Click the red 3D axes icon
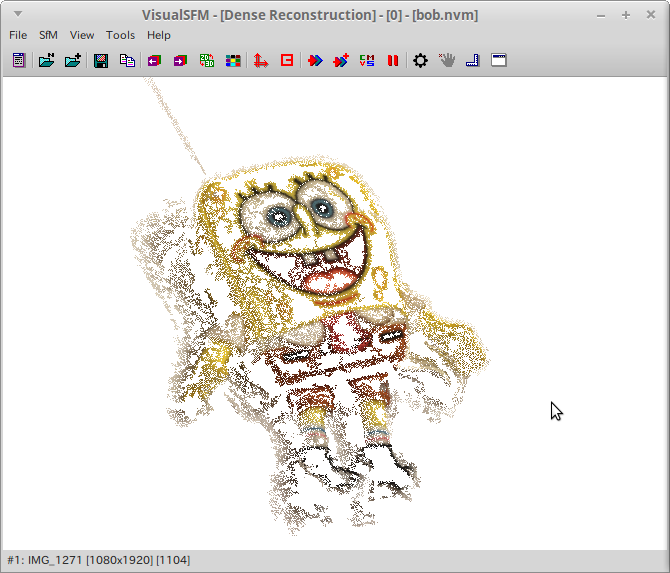 point(260,60)
